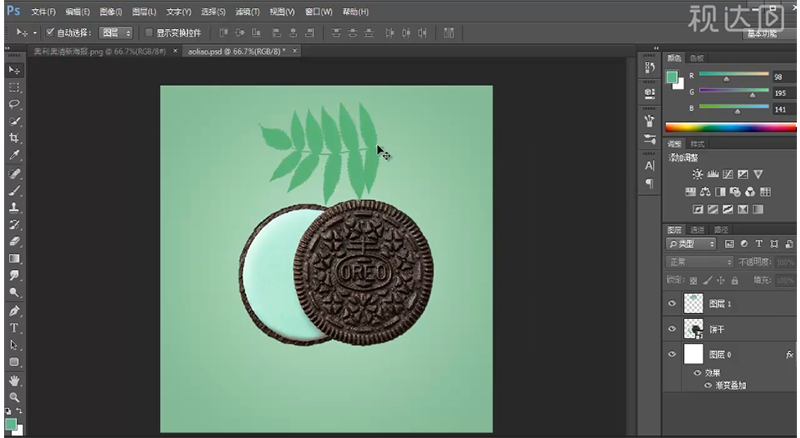
Task: Open tool preset picker arrow
Action: click(x=35, y=33)
